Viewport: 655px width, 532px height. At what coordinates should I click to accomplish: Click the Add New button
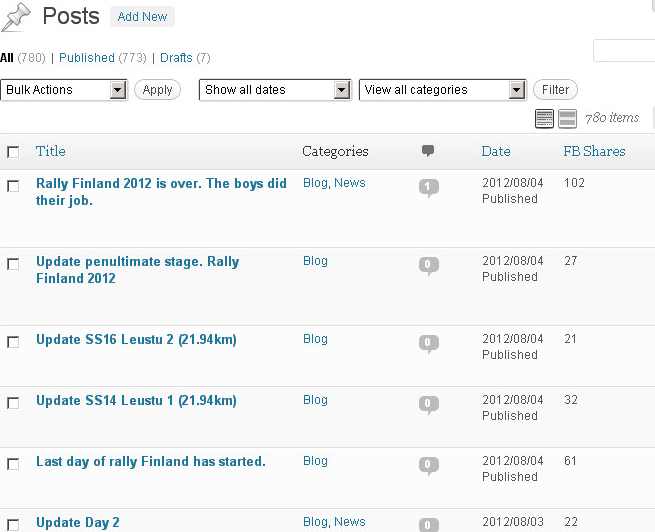142,17
